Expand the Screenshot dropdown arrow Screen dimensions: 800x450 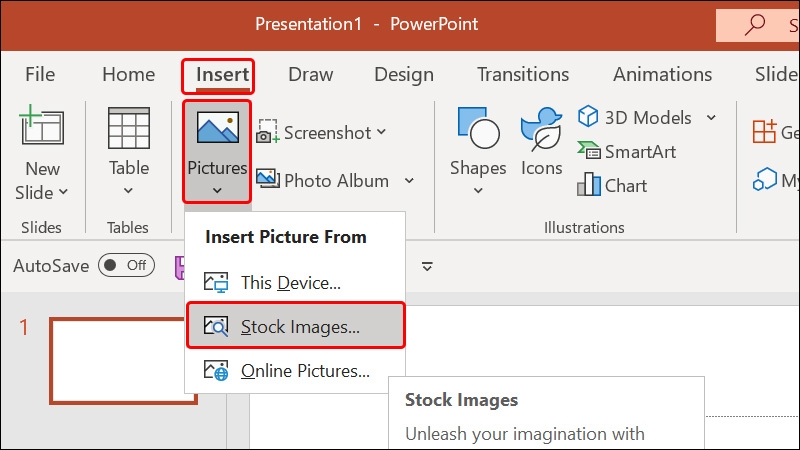click(381, 132)
